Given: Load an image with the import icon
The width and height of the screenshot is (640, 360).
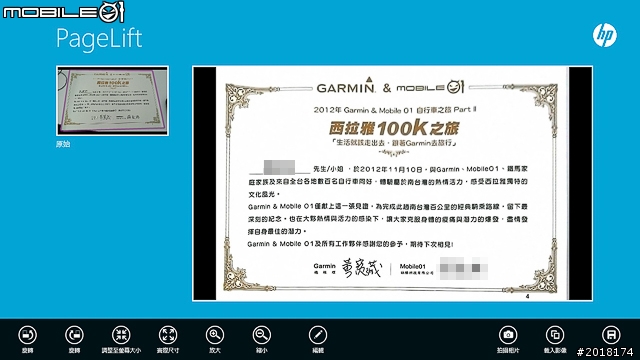Looking at the screenshot, I should 555,335.
